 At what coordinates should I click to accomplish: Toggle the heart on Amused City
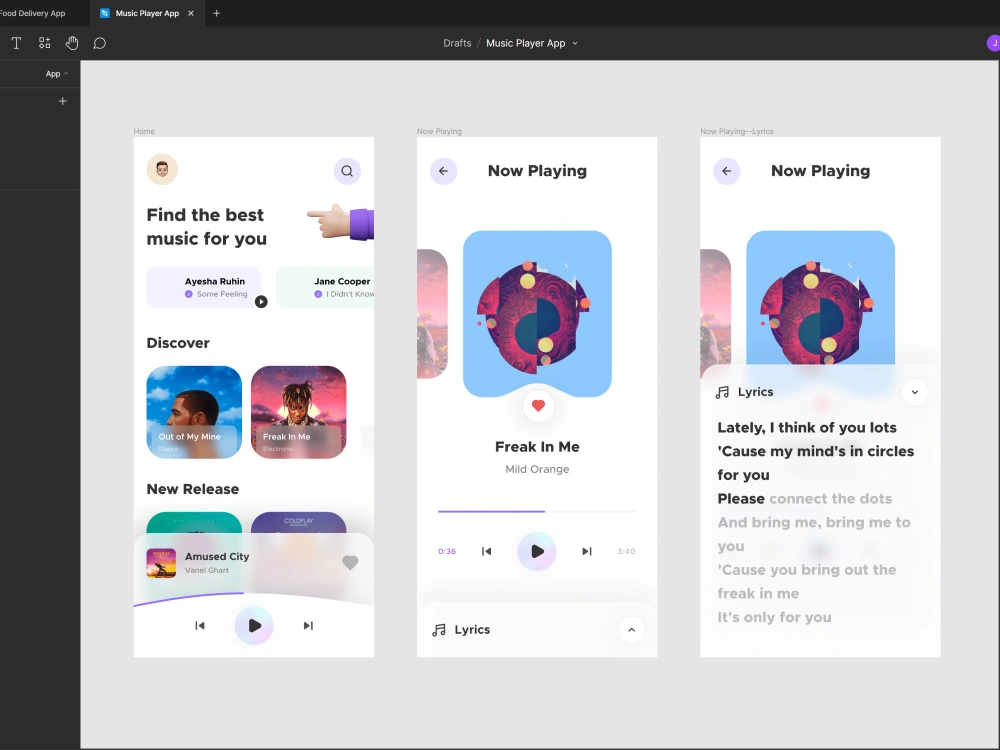coord(350,562)
